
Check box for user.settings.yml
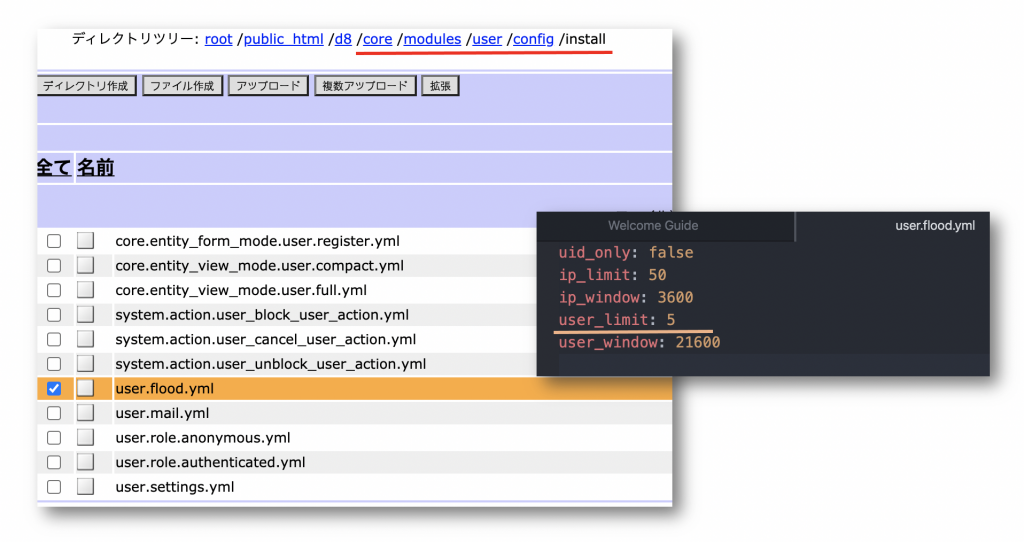tap(54, 487)
